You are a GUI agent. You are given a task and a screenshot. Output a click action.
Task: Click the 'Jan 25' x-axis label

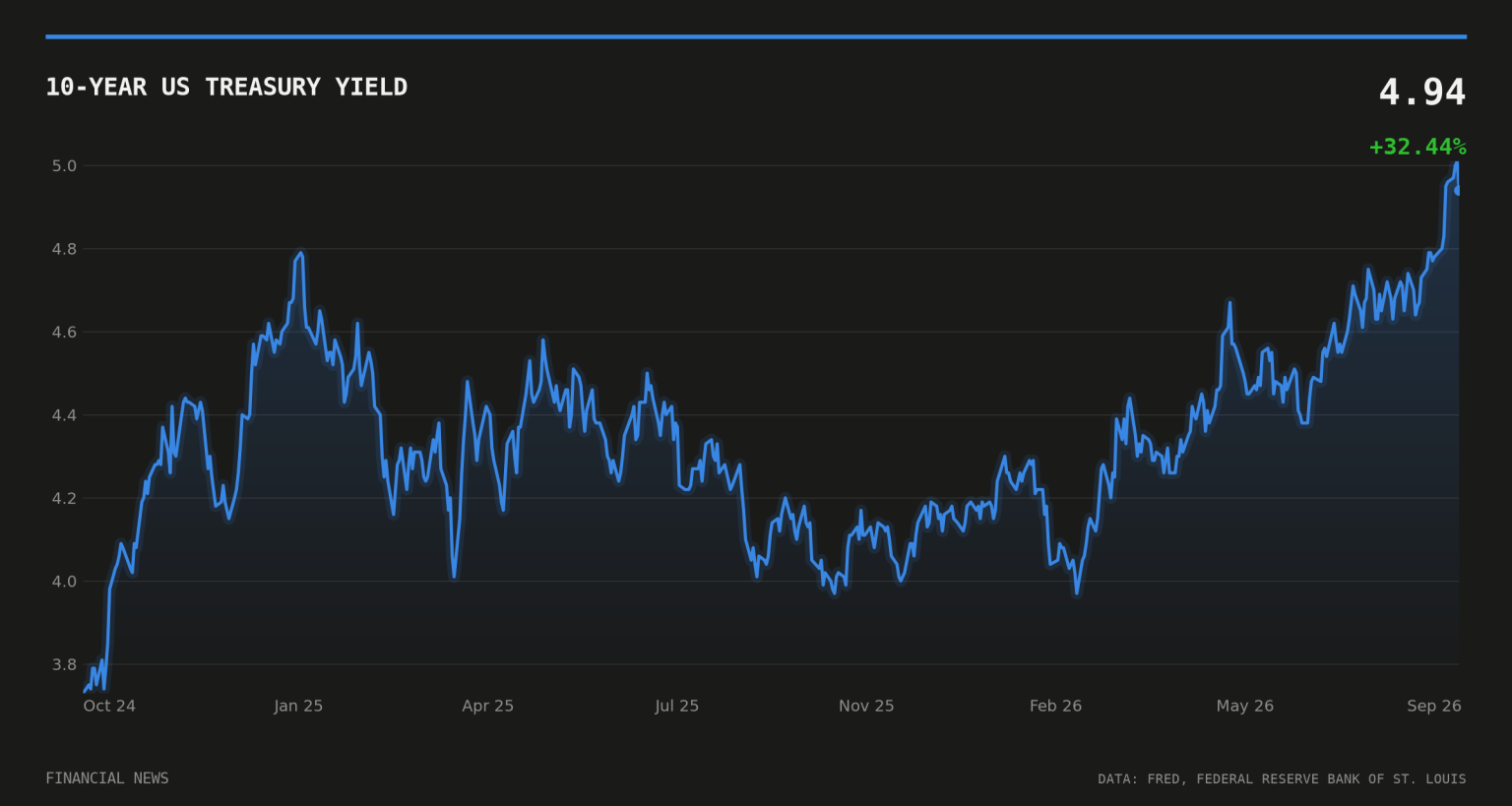click(x=298, y=706)
